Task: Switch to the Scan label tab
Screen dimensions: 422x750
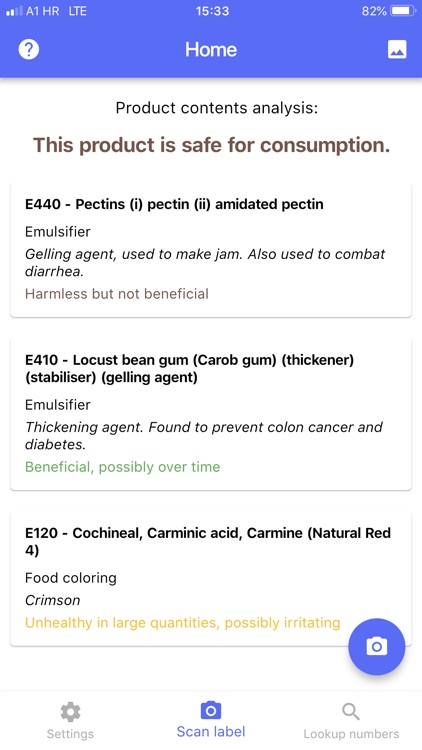Action: tap(211, 720)
